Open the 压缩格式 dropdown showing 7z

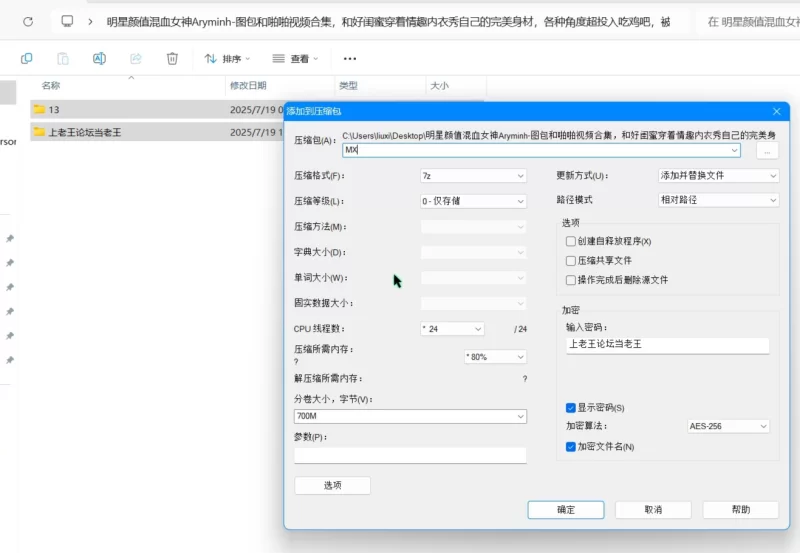pos(473,175)
